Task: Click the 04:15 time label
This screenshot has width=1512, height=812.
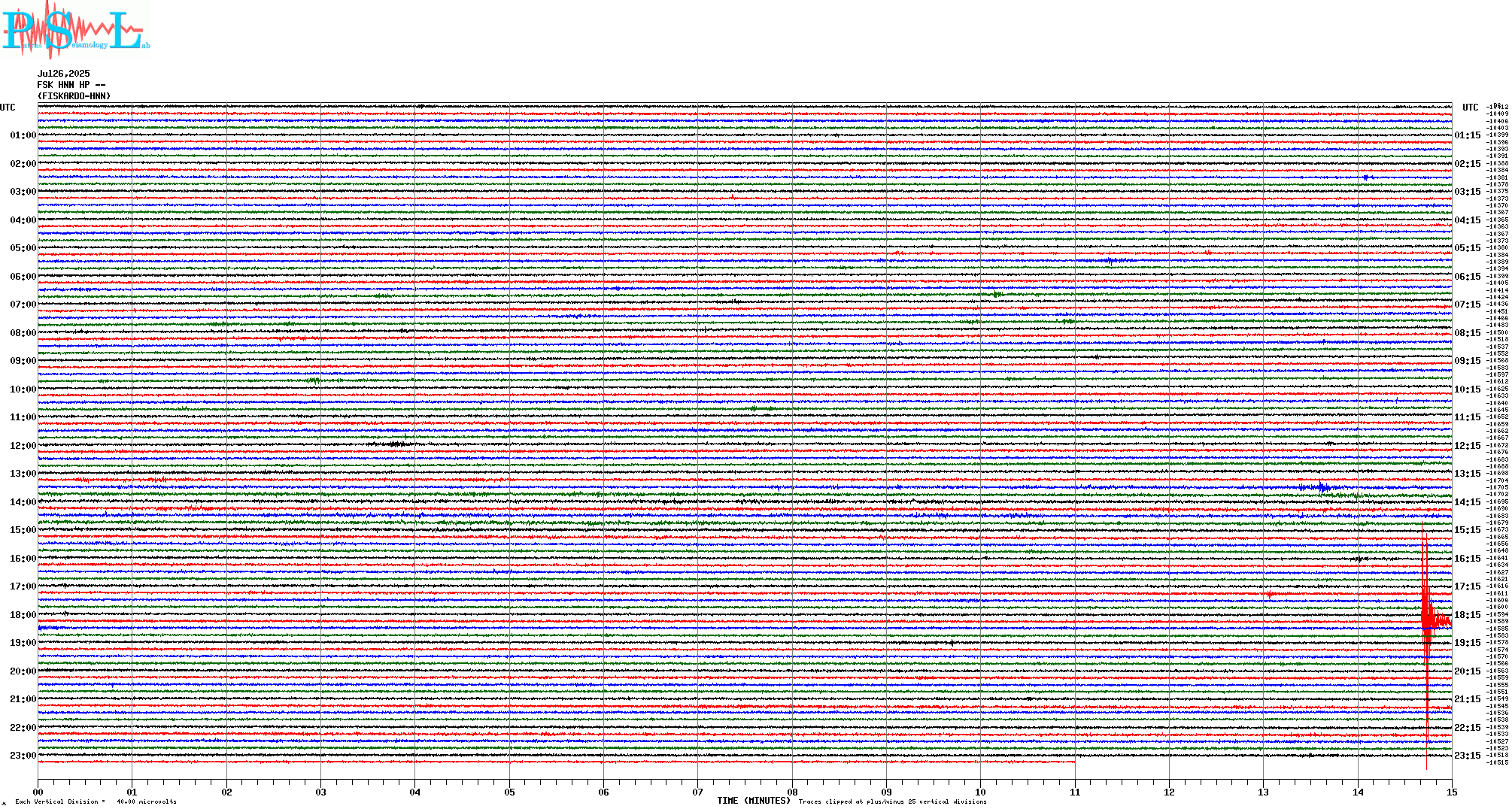Action: tap(1468, 220)
